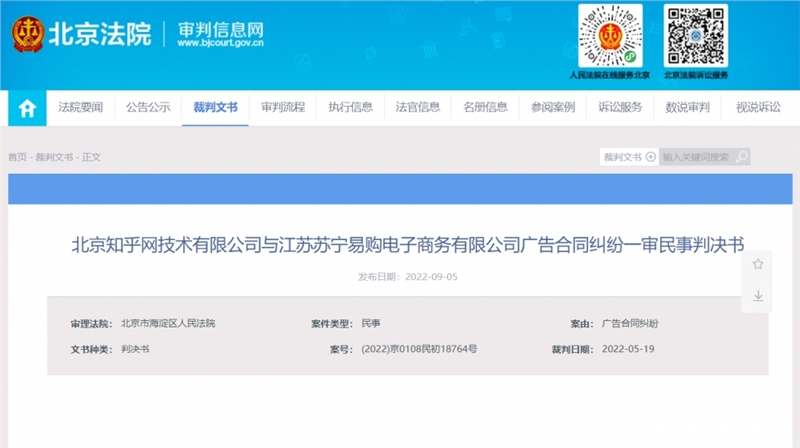Viewport: 800px width, 448px height.
Task: Click the star favorite icon
Action: click(758, 264)
